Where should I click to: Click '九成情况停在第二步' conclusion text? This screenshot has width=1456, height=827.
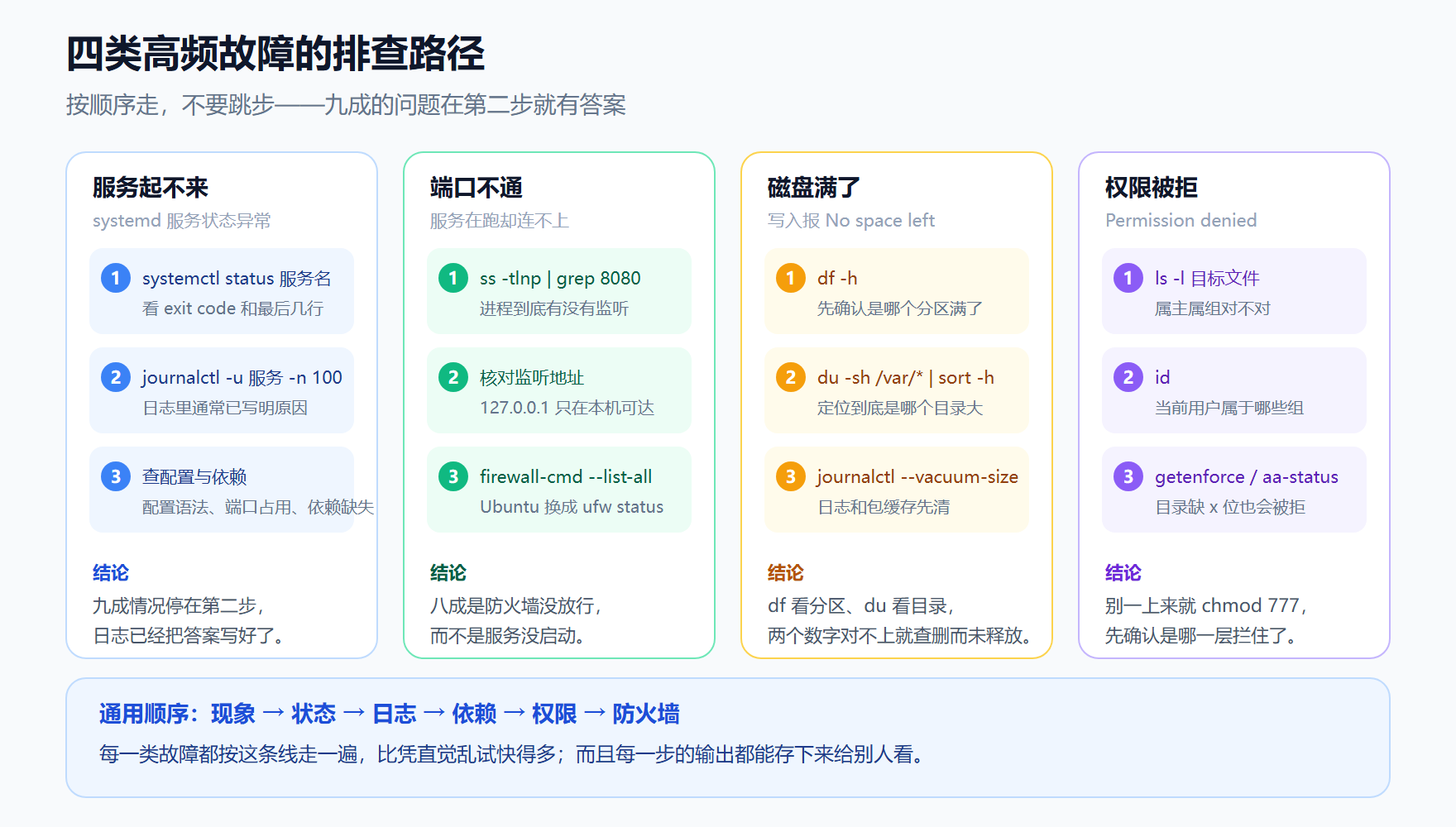178,605
